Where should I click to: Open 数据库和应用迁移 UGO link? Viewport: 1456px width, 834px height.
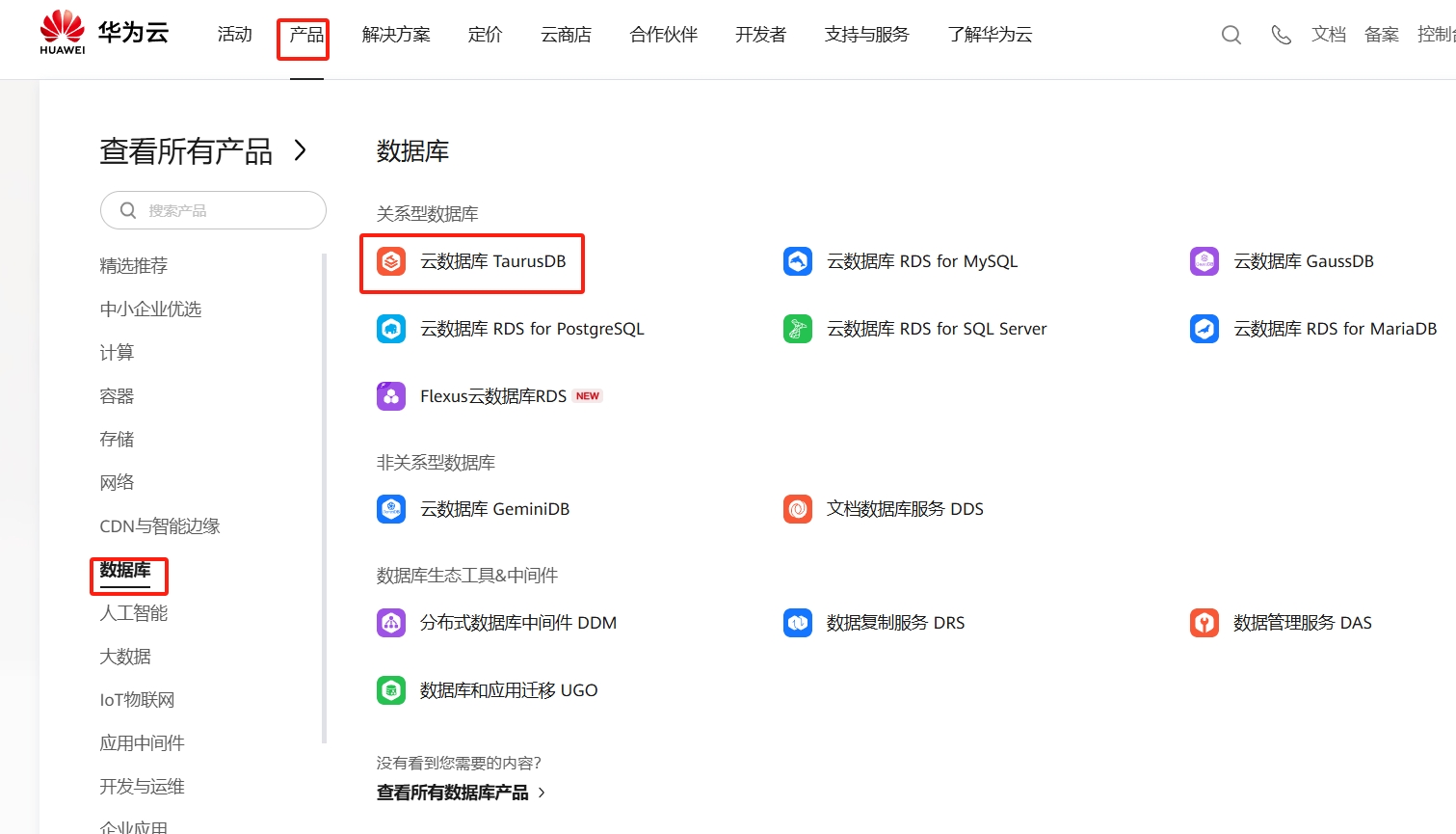[509, 690]
